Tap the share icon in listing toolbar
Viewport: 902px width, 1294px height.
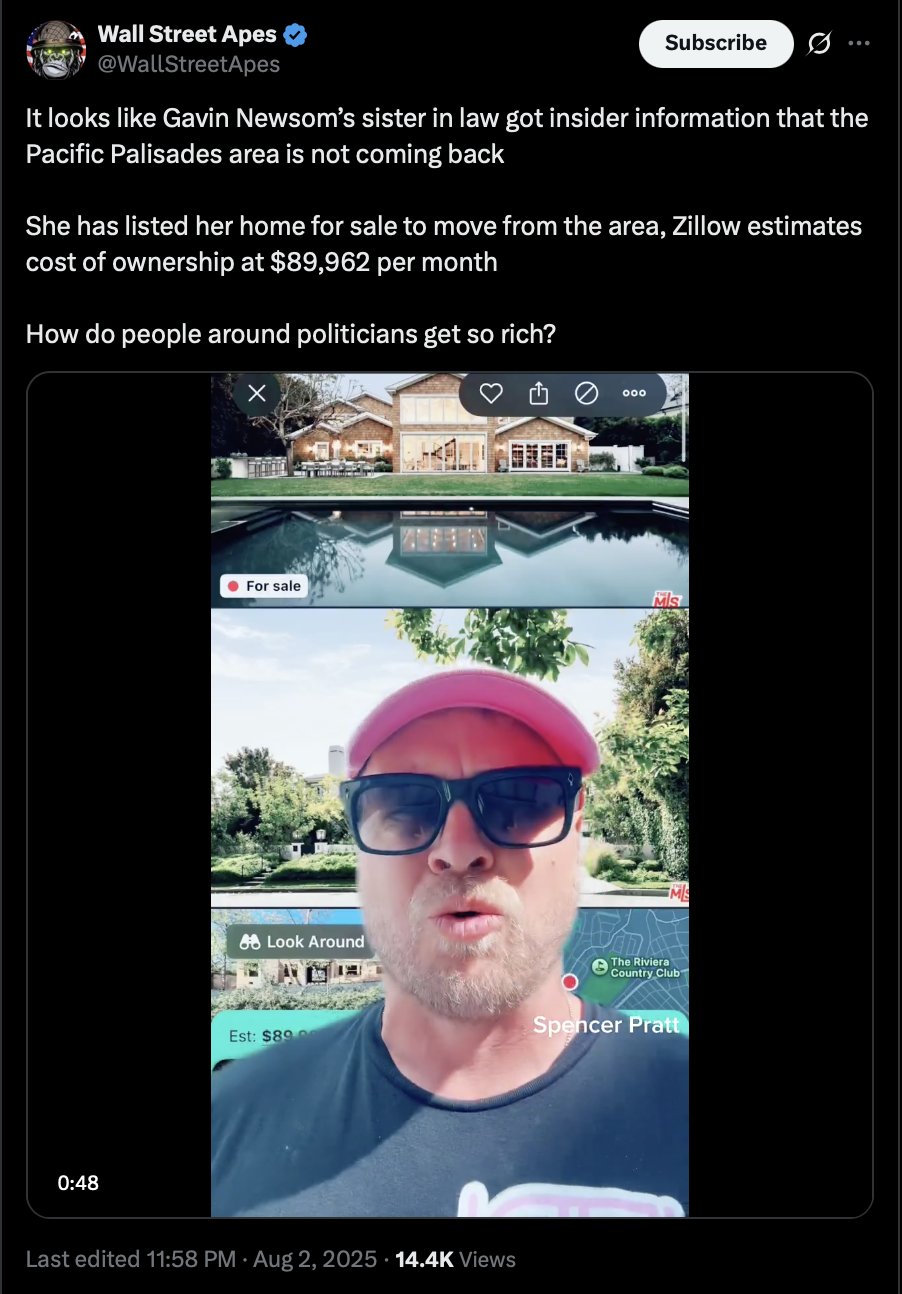click(539, 393)
